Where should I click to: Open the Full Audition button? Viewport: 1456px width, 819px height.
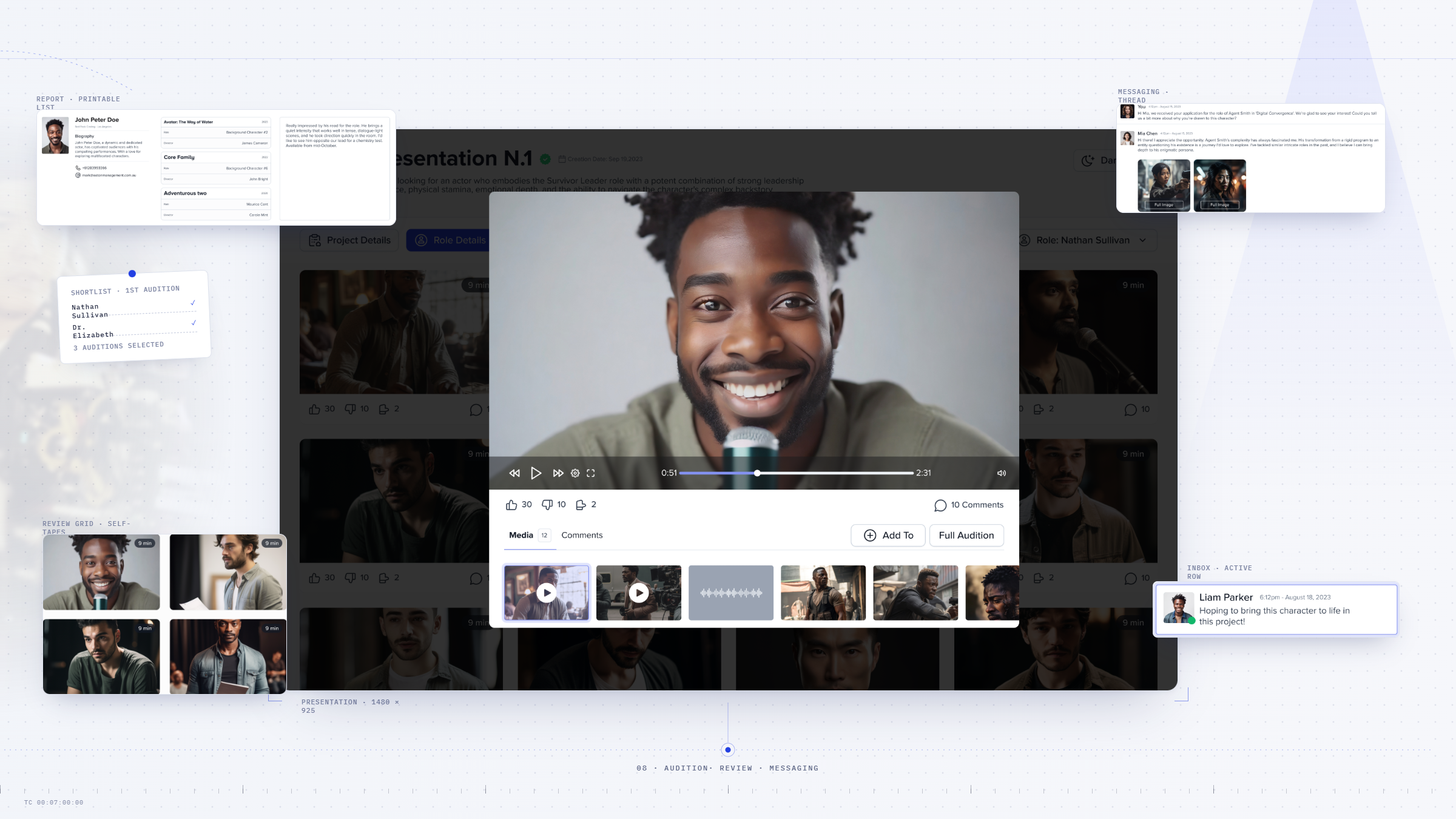pyautogui.click(x=966, y=535)
